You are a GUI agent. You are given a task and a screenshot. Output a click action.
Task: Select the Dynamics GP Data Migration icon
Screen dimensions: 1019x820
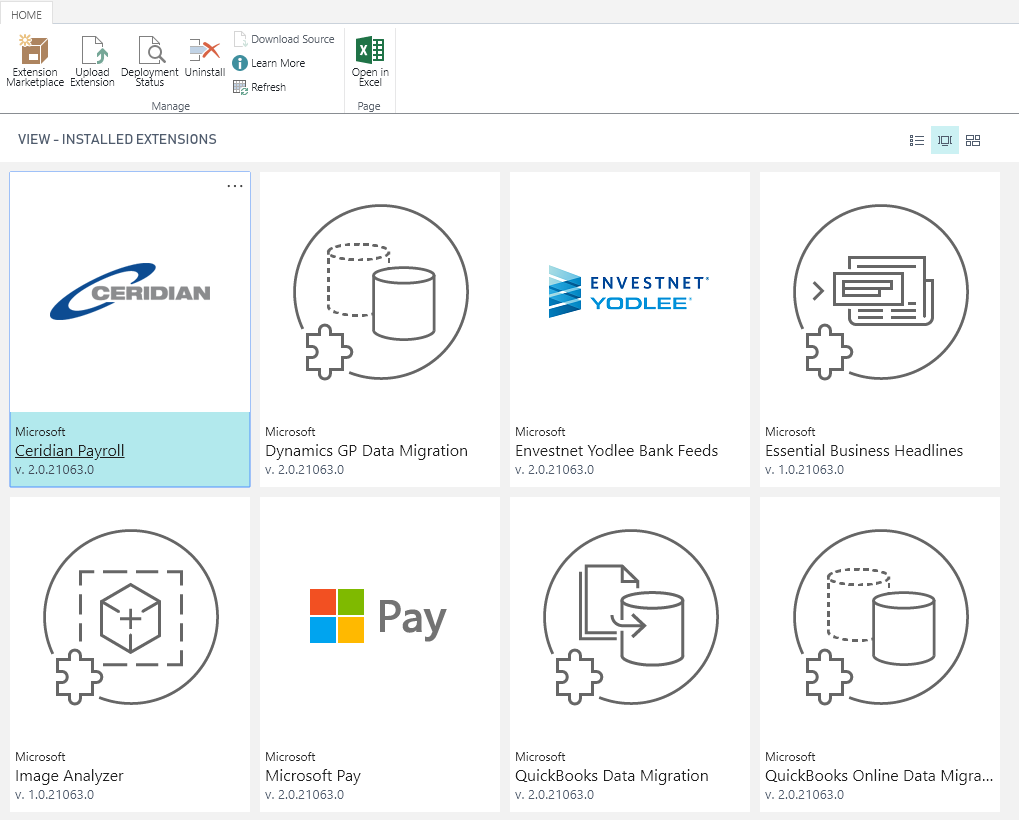pyautogui.click(x=380, y=292)
